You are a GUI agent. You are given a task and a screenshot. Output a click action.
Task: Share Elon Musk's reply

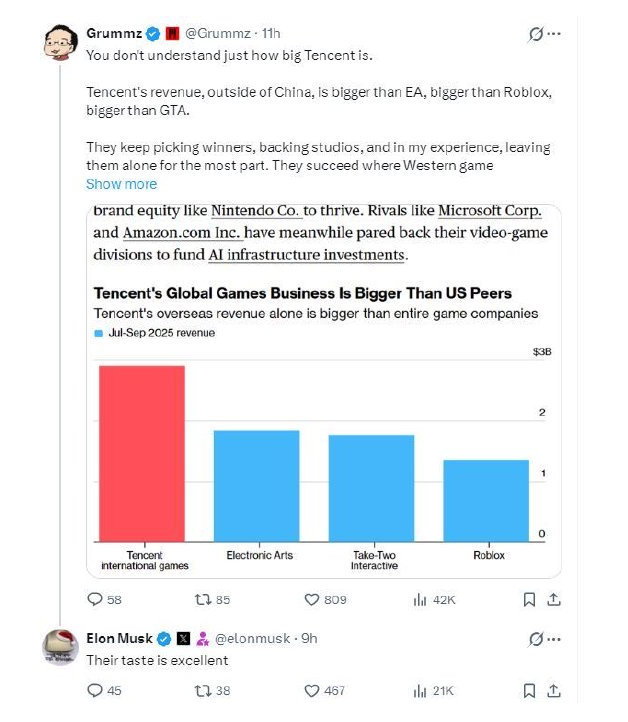[553, 690]
